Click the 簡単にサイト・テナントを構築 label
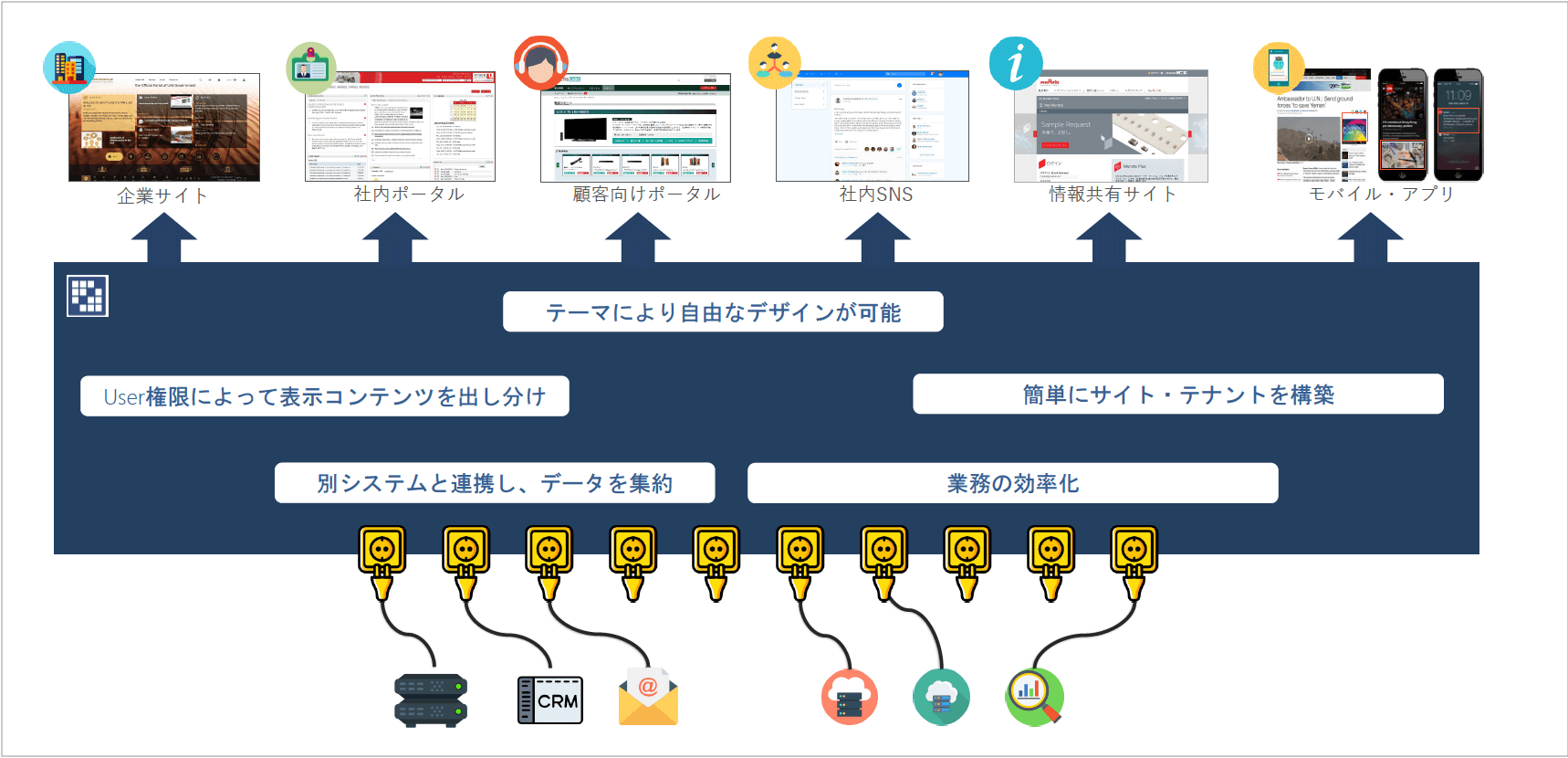This screenshot has width=1568, height=758. click(1178, 395)
